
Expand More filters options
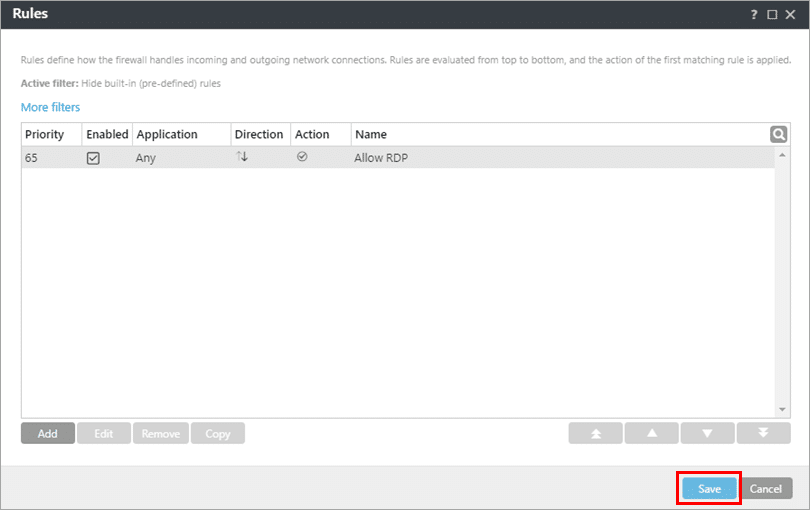tap(50, 107)
